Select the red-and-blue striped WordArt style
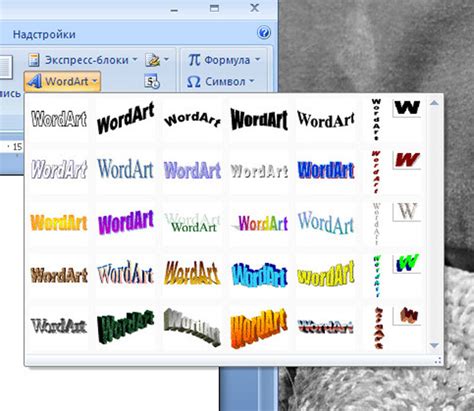The image size is (474, 411). pos(326,327)
